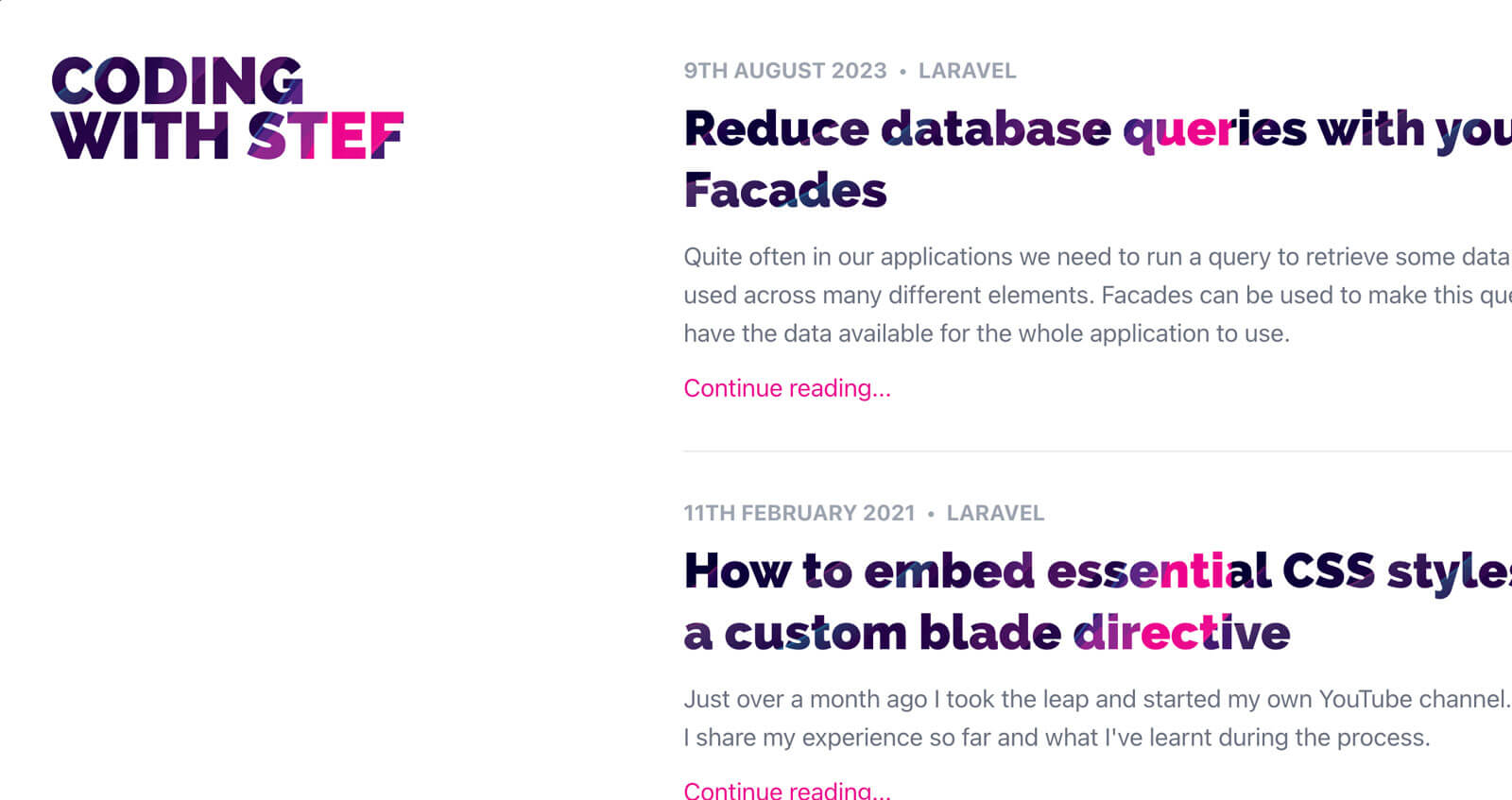Open the "Reduce database queries" article title
Viewport: 1512px width, 800px height.
click(1098, 160)
